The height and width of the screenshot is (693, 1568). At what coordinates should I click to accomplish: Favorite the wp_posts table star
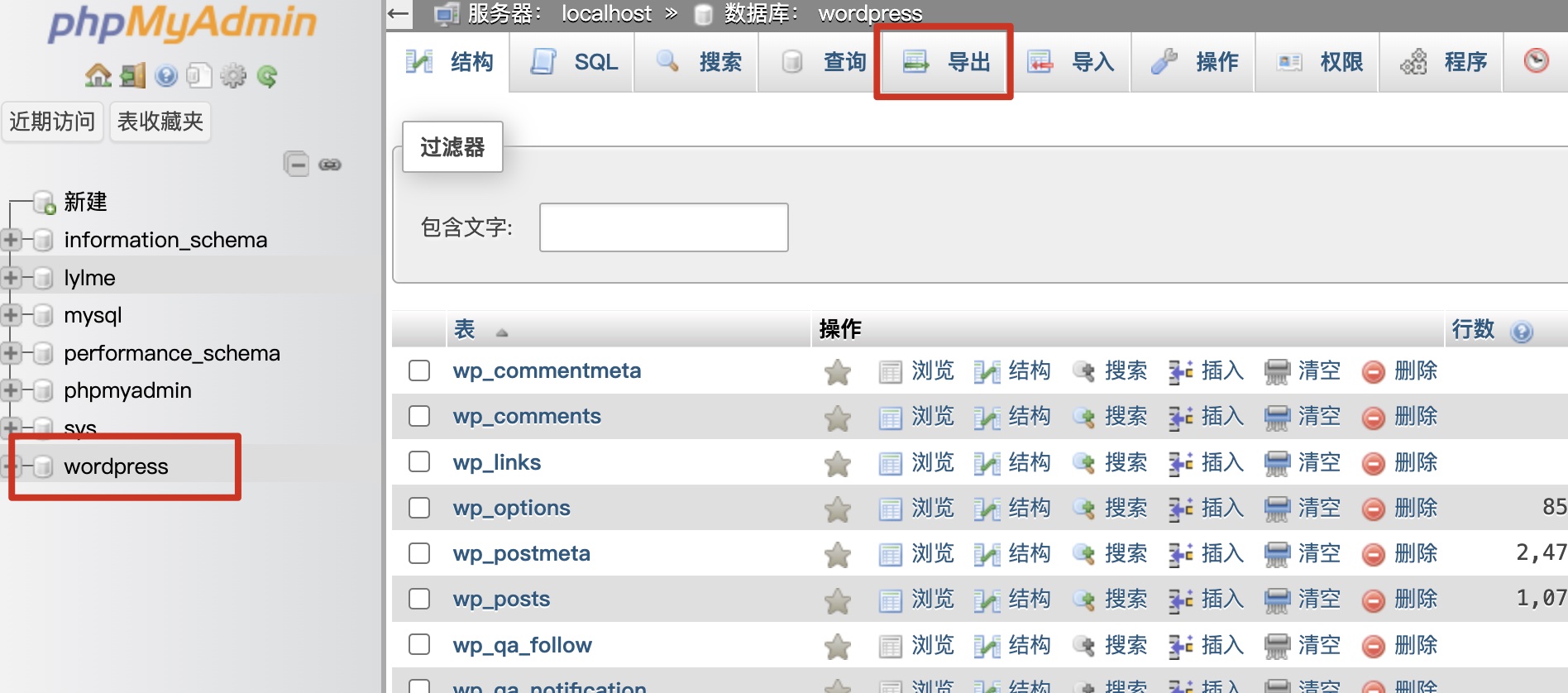pyautogui.click(x=838, y=600)
